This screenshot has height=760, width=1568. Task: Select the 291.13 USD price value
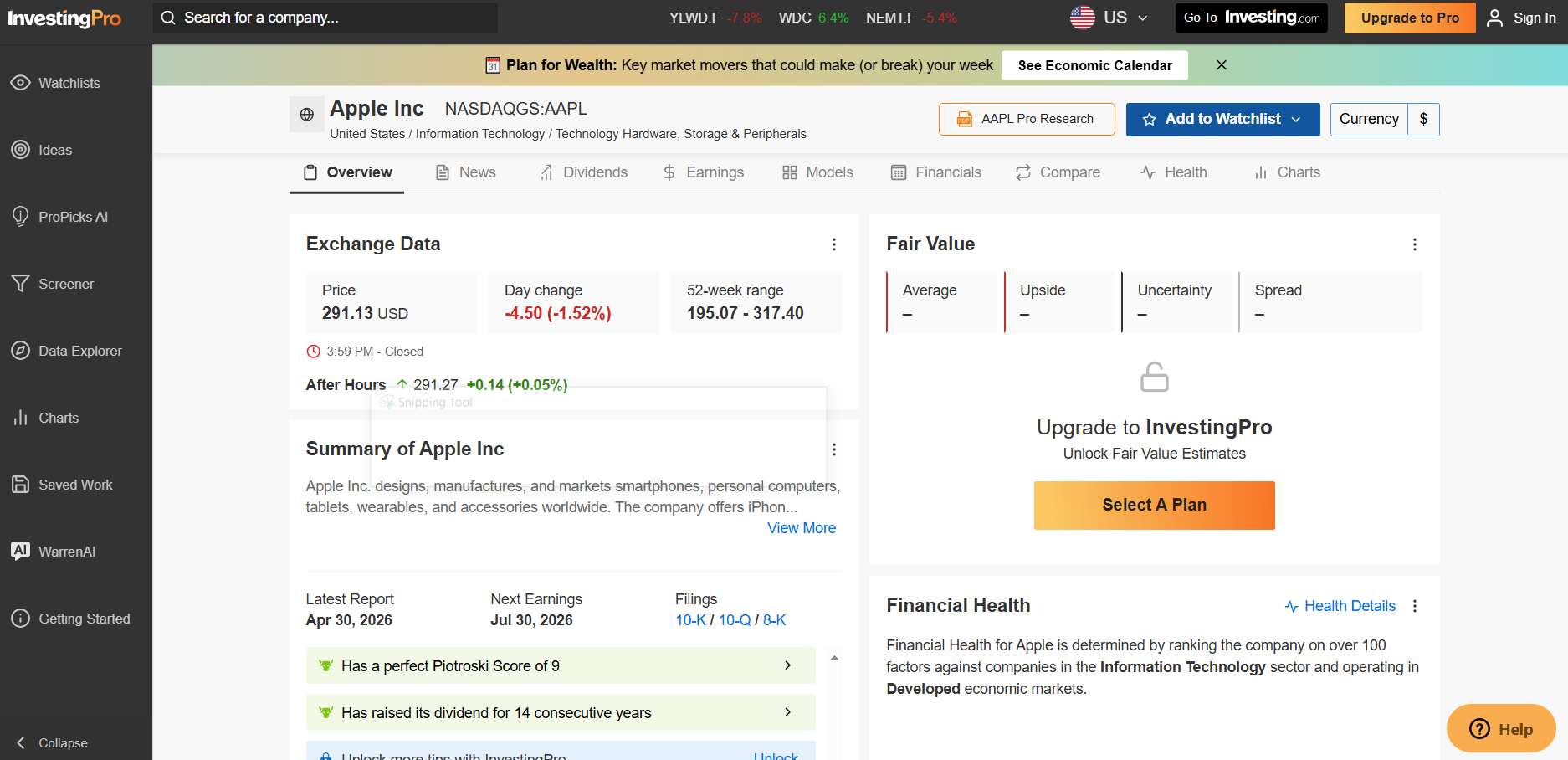point(366,313)
